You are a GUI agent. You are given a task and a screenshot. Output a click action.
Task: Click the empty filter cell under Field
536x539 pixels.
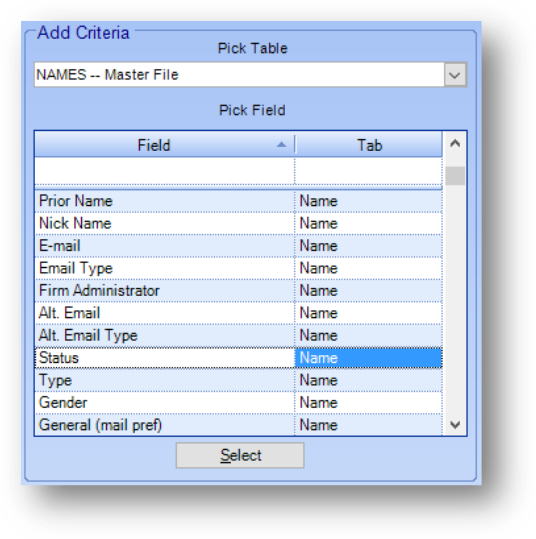pos(165,171)
